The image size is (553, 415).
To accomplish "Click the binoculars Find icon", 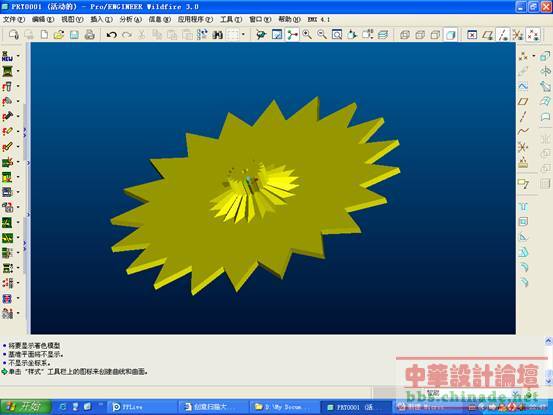I will 218,35.
